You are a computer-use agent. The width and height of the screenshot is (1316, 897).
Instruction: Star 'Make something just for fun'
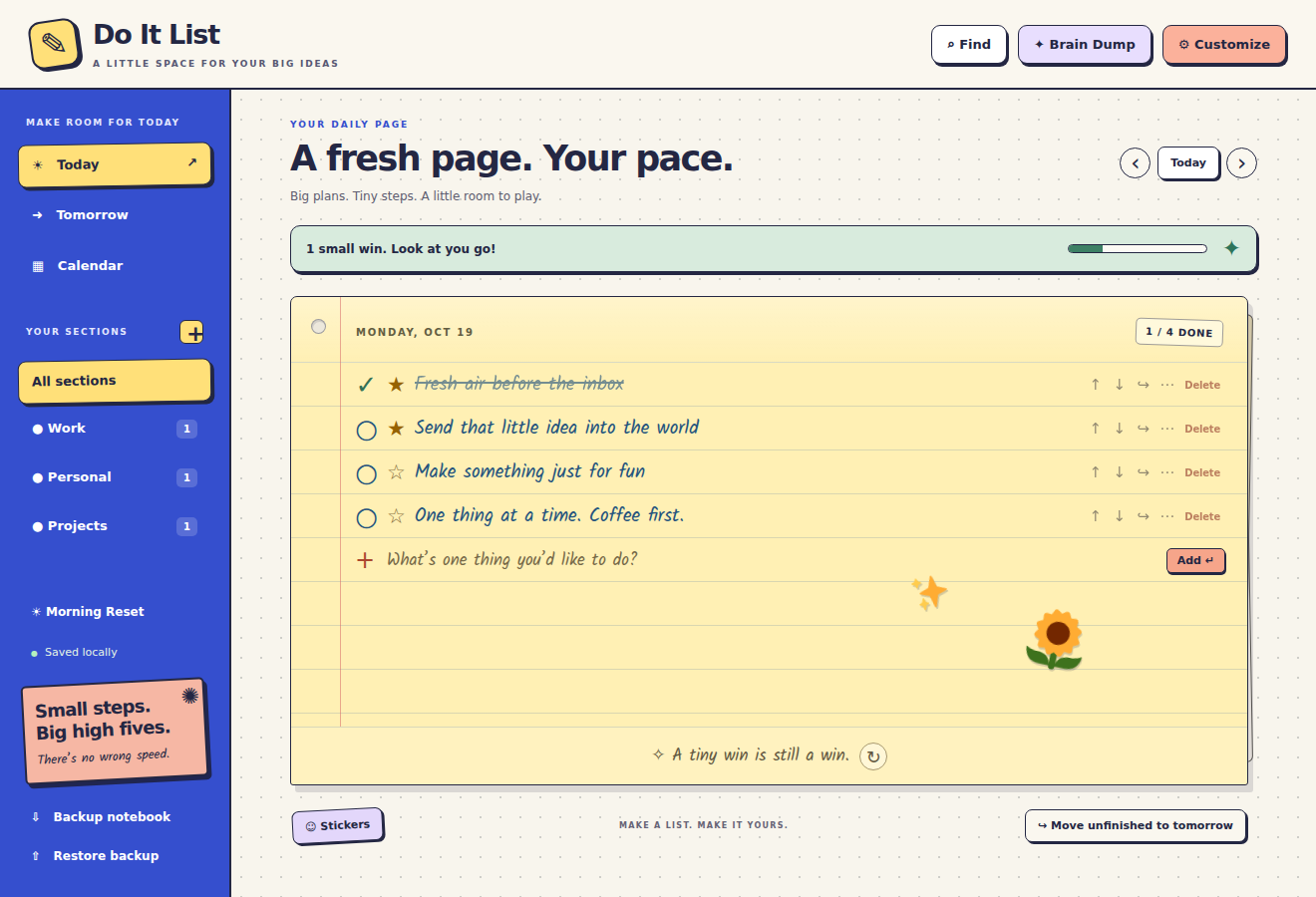396,472
